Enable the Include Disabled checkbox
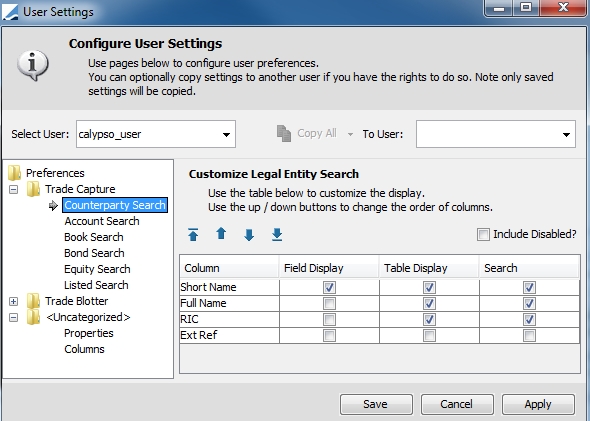The width and height of the screenshot is (590, 421). coord(483,234)
